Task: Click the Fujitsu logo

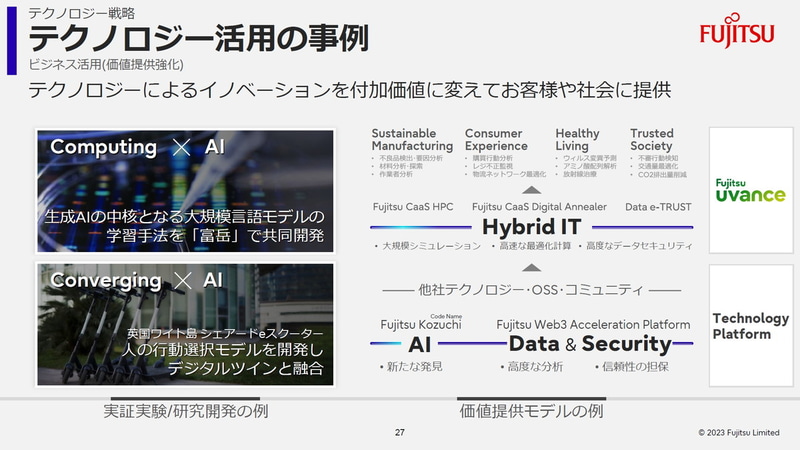Action: [x=737, y=31]
